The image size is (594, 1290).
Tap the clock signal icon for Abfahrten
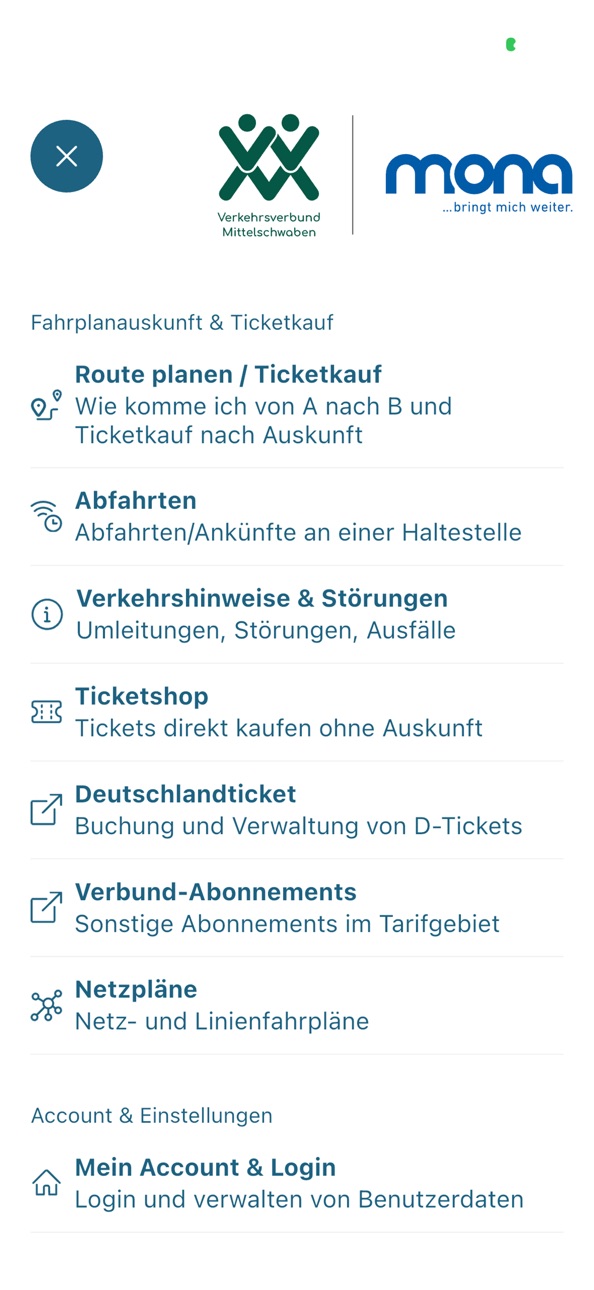click(46, 516)
